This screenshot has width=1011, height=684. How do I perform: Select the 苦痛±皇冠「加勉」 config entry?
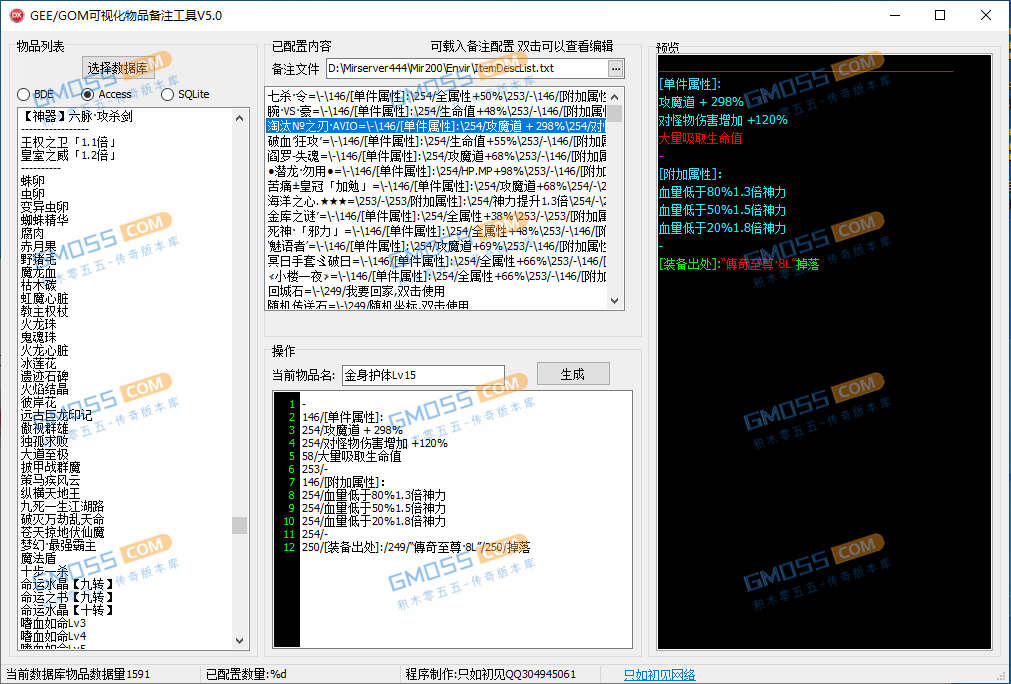coord(437,186)
